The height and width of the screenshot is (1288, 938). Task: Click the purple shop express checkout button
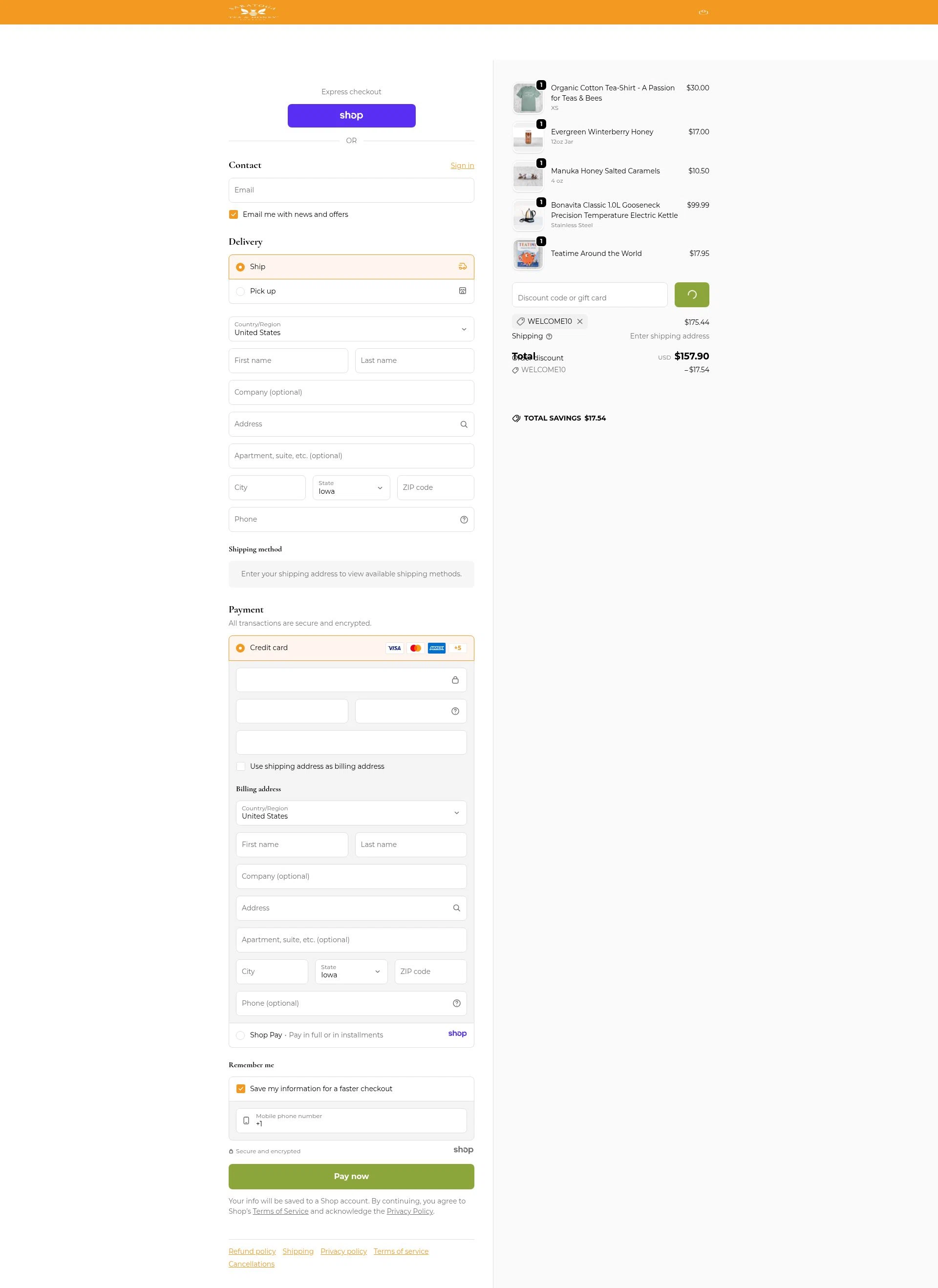point(351,115)
